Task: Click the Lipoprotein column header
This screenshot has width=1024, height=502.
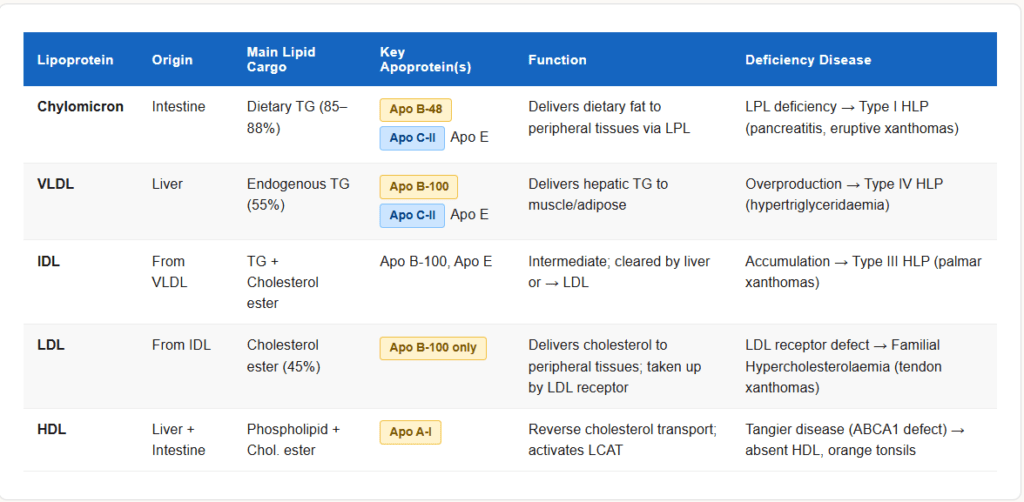Action: [x=75, y=60]
